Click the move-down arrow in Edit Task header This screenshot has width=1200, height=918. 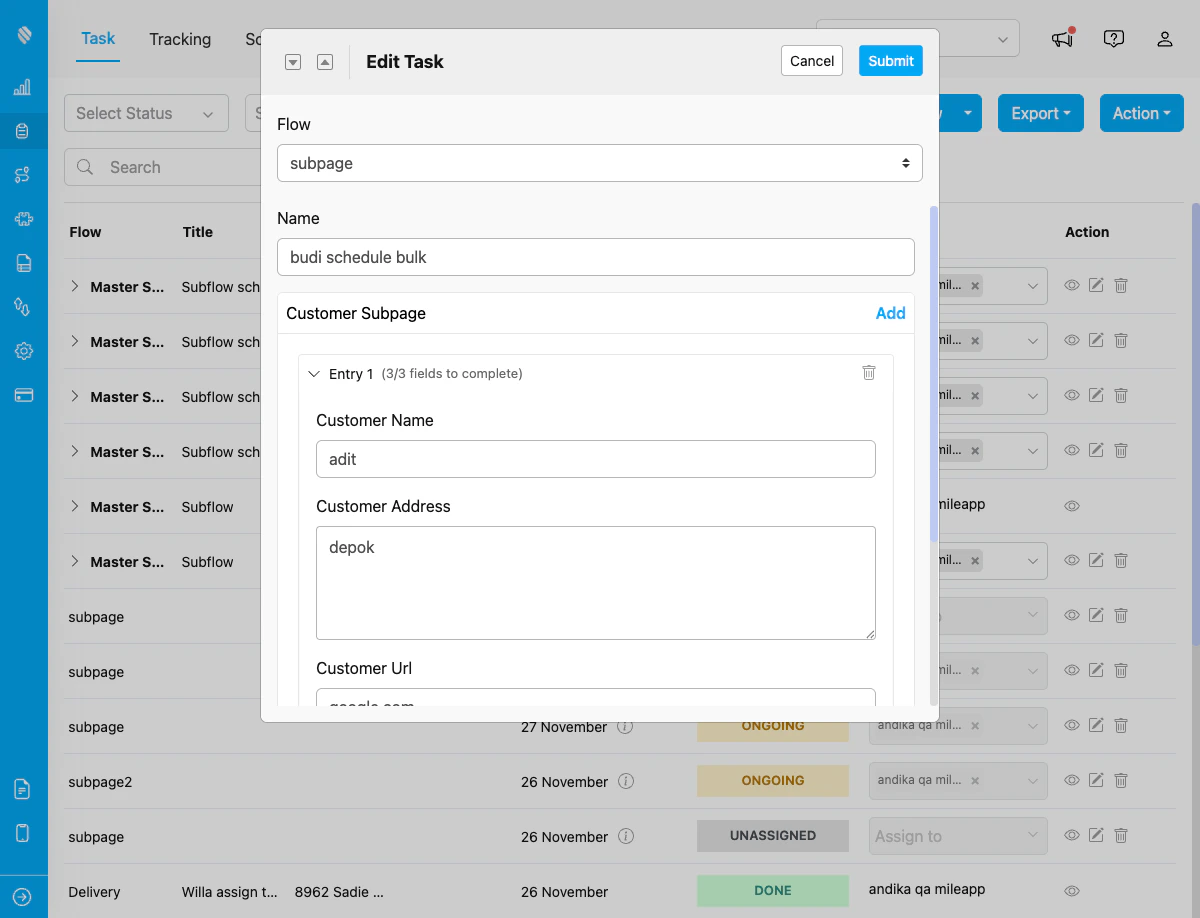point(293,62)
